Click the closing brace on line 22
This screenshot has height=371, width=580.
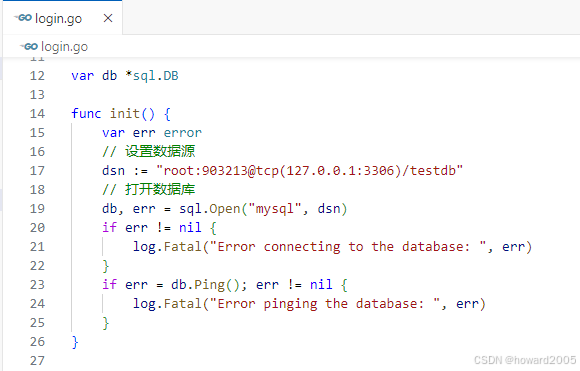(106, 266)
